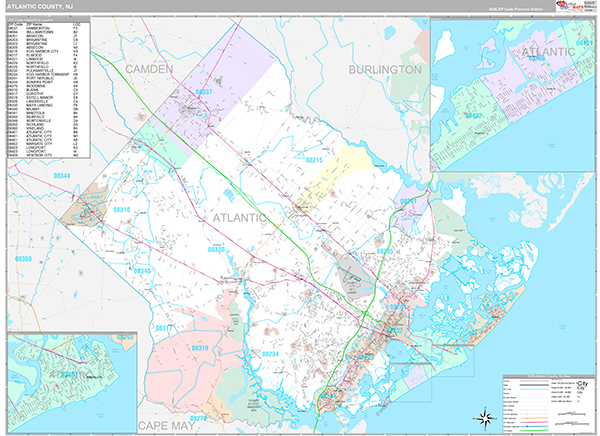Click ZIP code label 08205
This screenshot has height=436, width=600.
(385, 251)
